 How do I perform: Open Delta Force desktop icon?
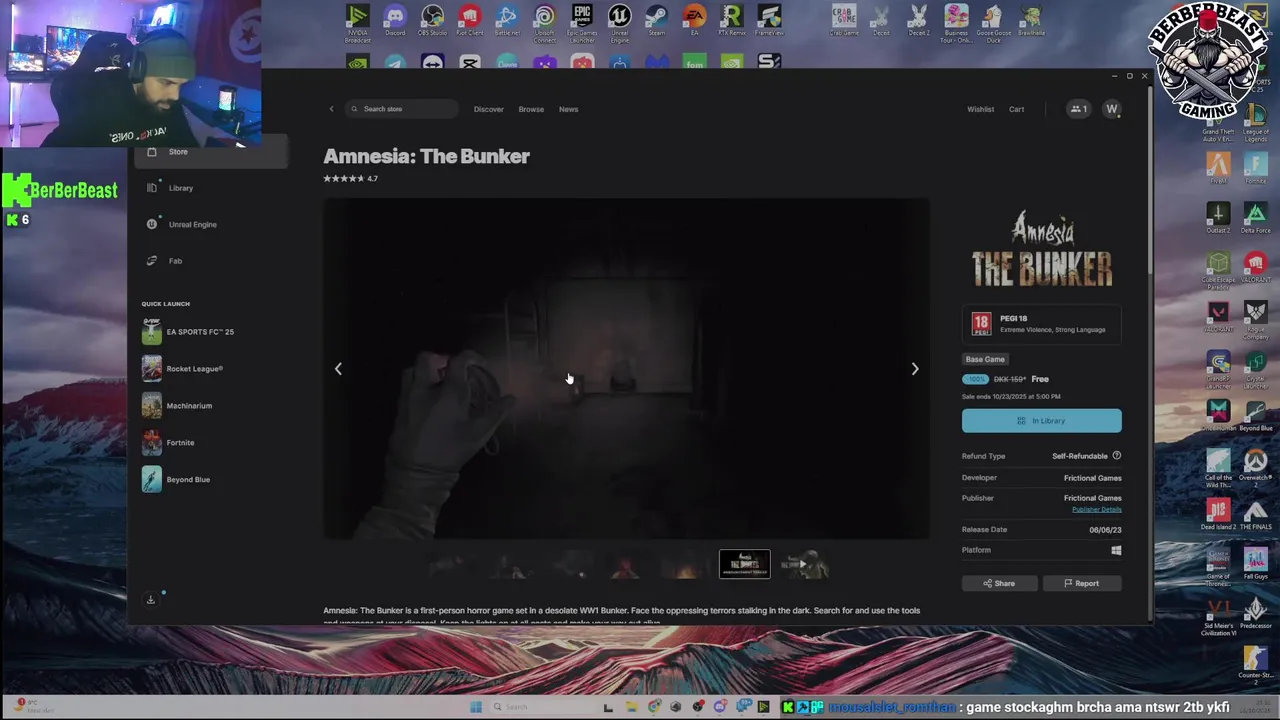pos(1255,218)
